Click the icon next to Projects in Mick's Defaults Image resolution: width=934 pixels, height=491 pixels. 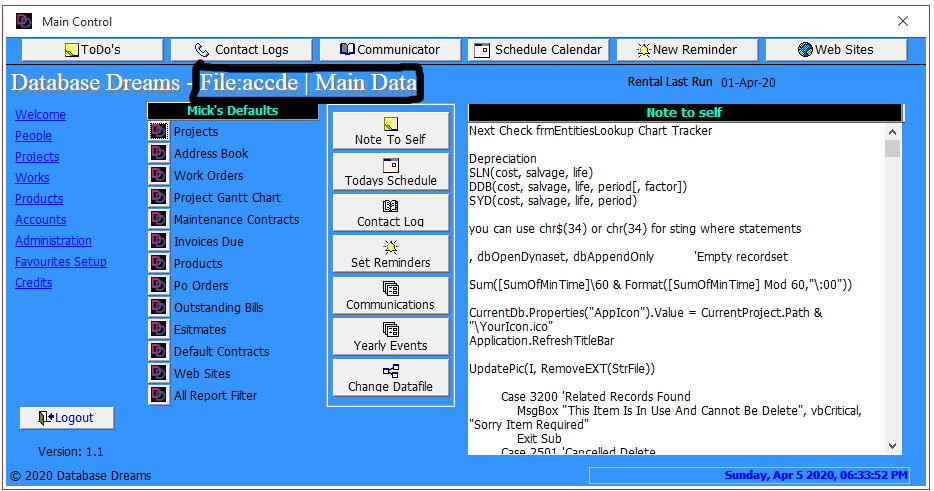158,131
